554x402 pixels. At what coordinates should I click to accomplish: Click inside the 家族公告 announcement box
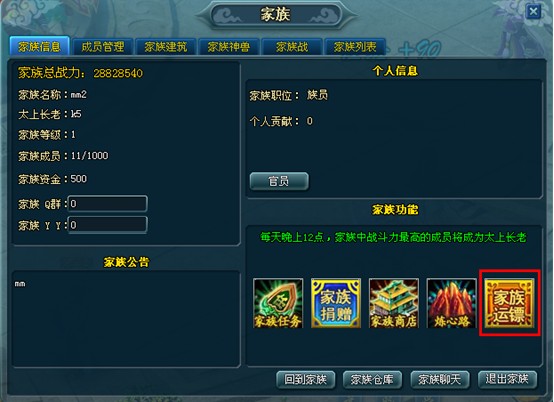click(126, 319)
